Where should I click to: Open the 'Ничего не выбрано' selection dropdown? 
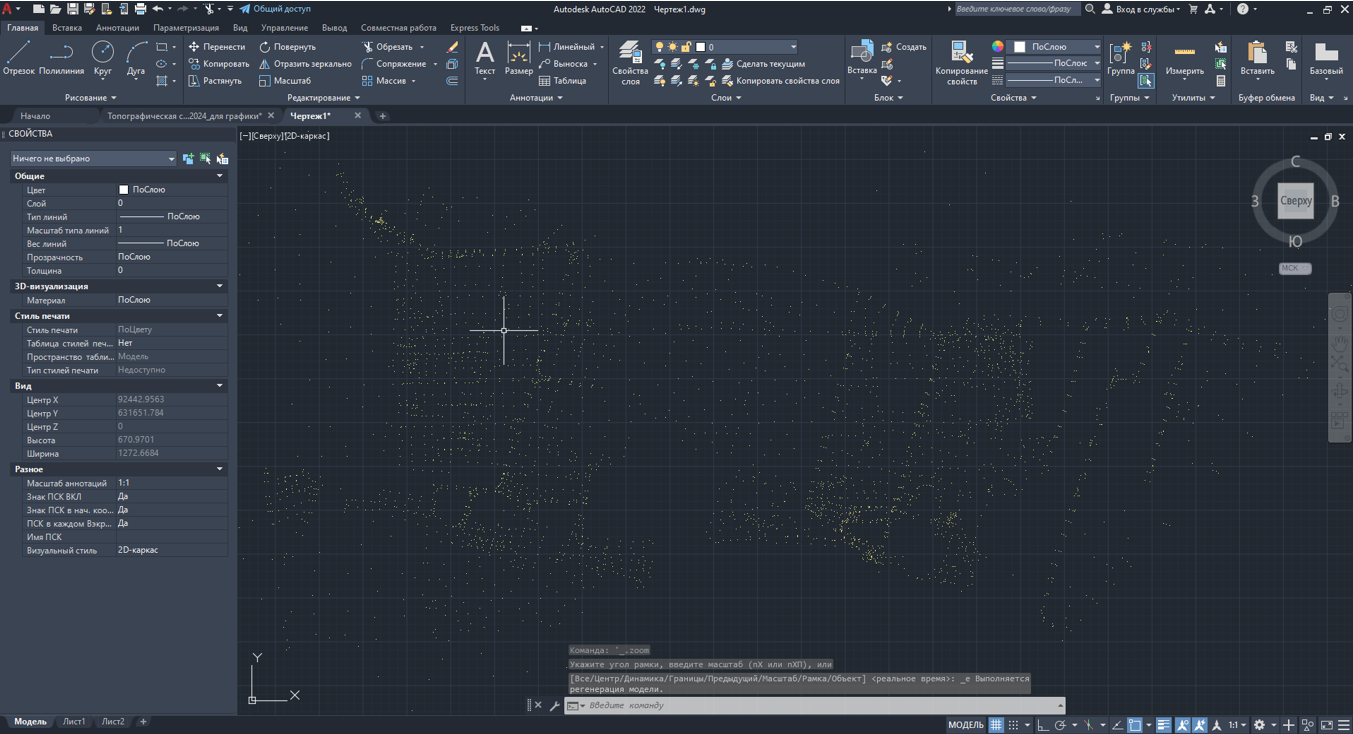coord(93,158)
